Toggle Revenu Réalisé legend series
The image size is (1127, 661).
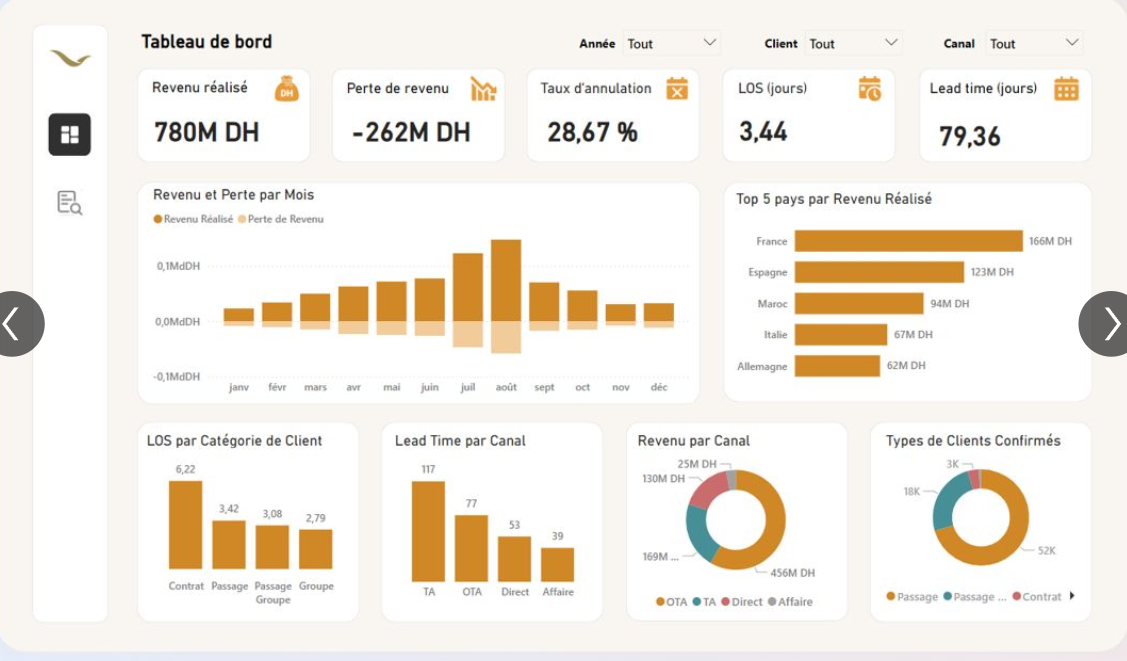click(193, 219)
